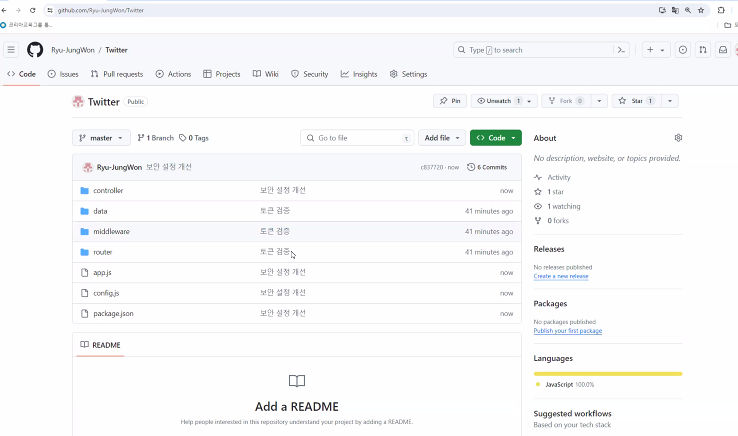Click the browser zoom magnifier icon
Viewport: 738px width, 436px height.
tap(688, 10)
